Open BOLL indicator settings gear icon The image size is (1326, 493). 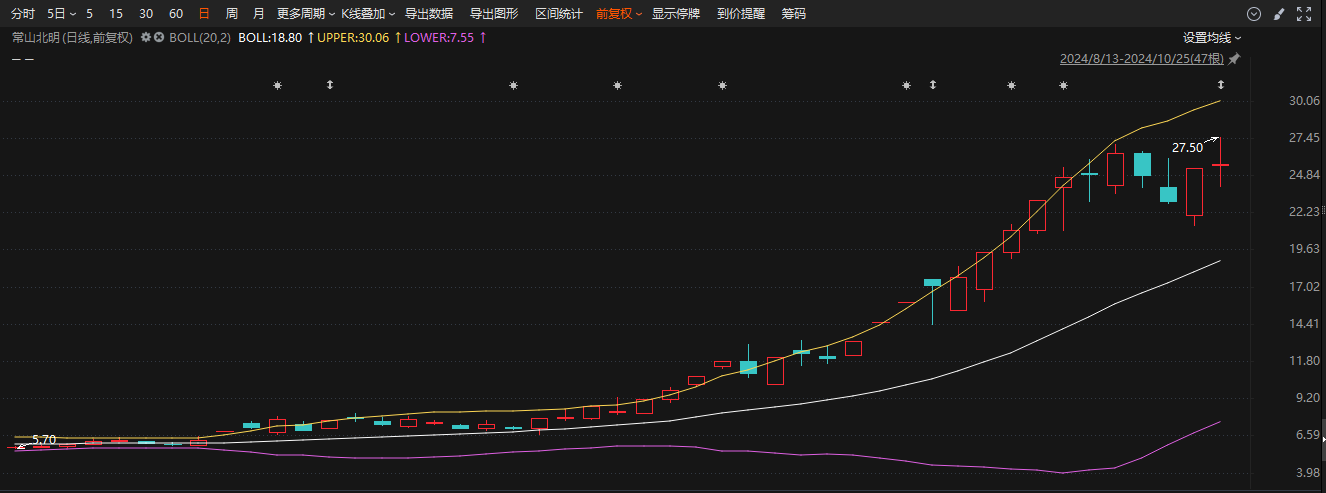(146, 37)
